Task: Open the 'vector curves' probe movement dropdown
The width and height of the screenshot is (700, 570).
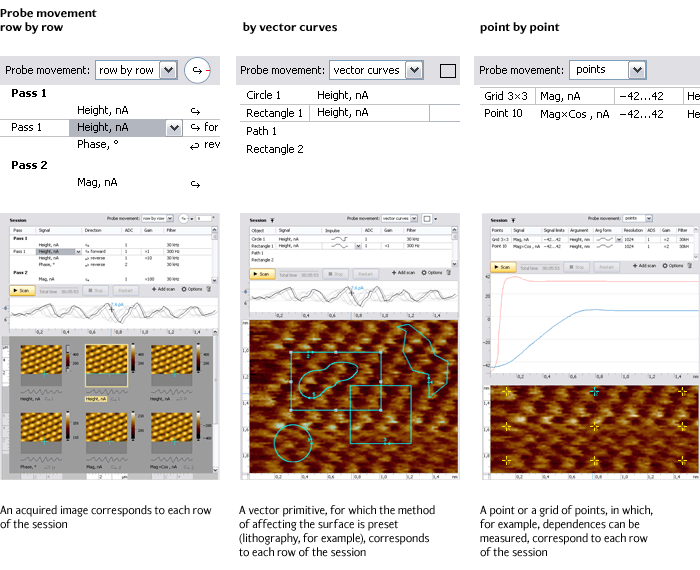Action: pyautogui.click(x=414, y=71)
